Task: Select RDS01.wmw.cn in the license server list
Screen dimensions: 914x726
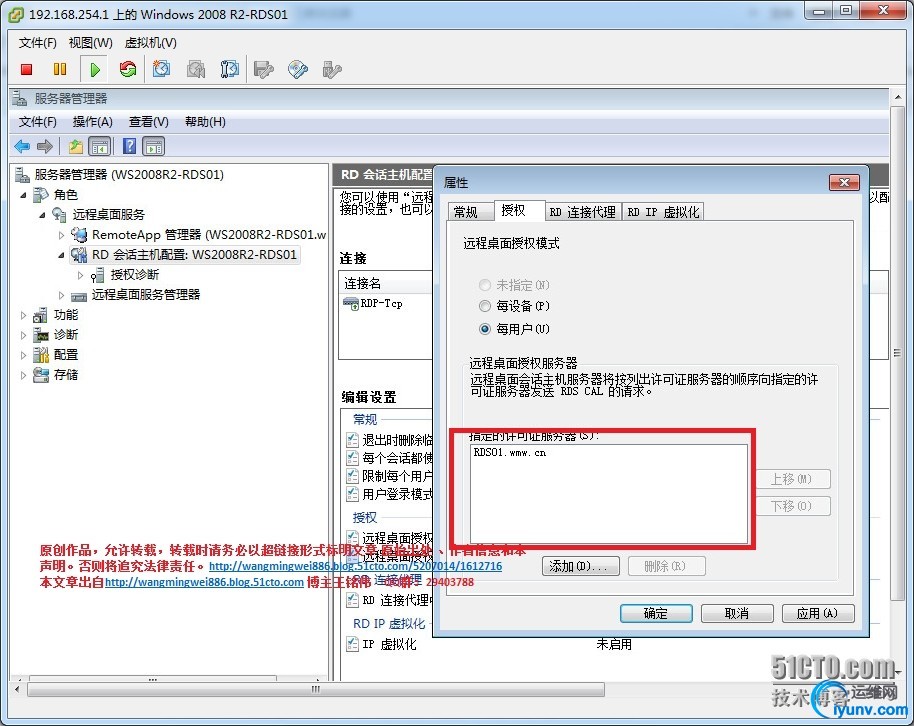Action: [509, 453]
